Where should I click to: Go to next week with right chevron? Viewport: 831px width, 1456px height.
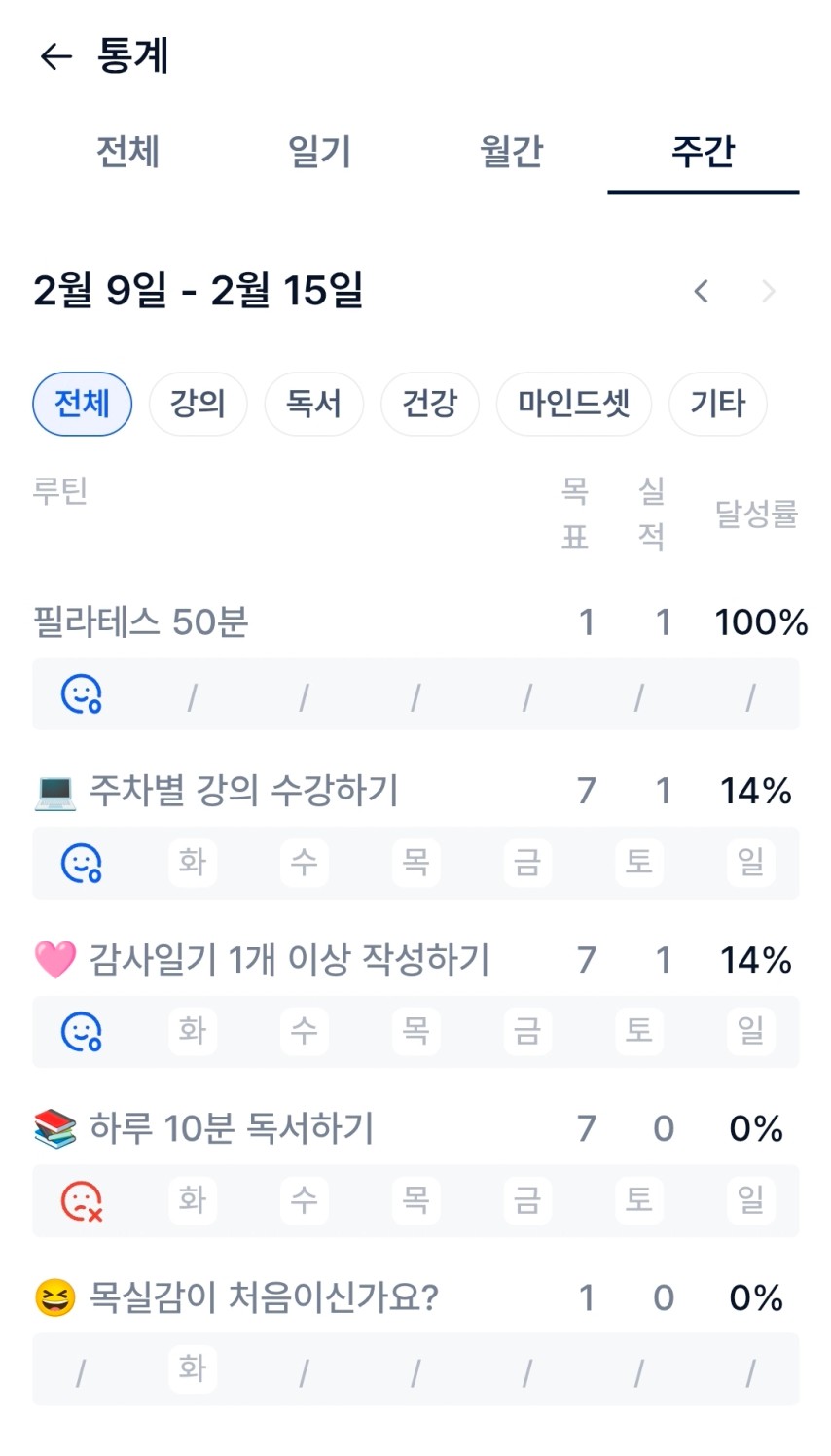point(768,291)
